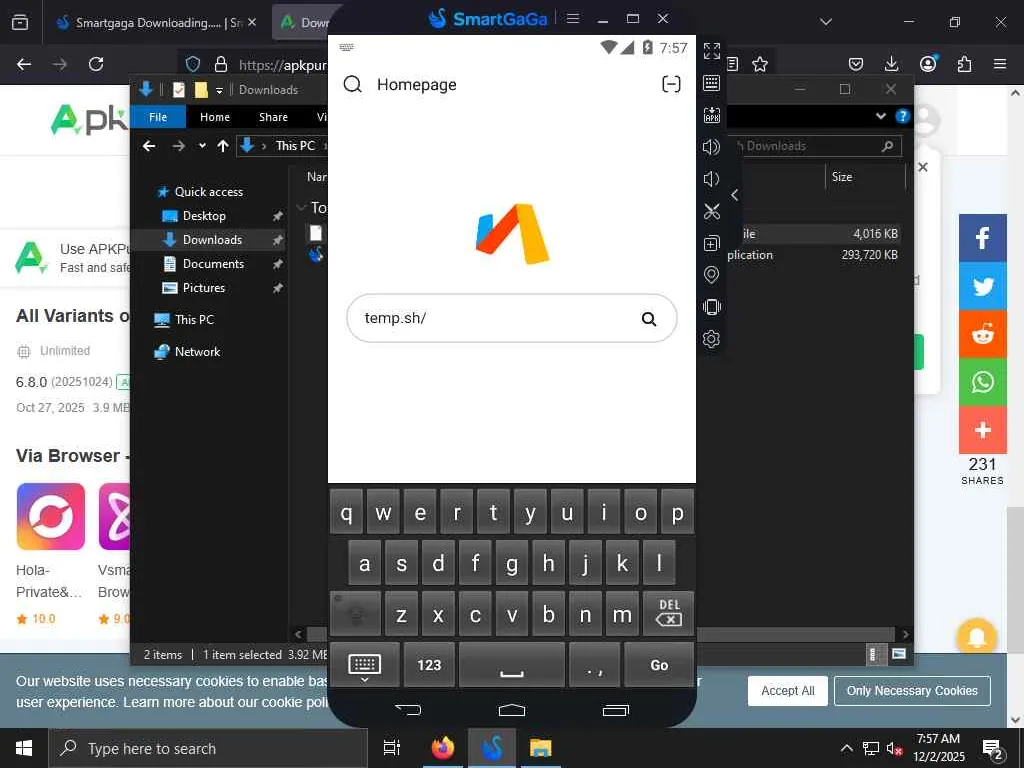Switch to large icons view in status bar

tap(899, 654)
